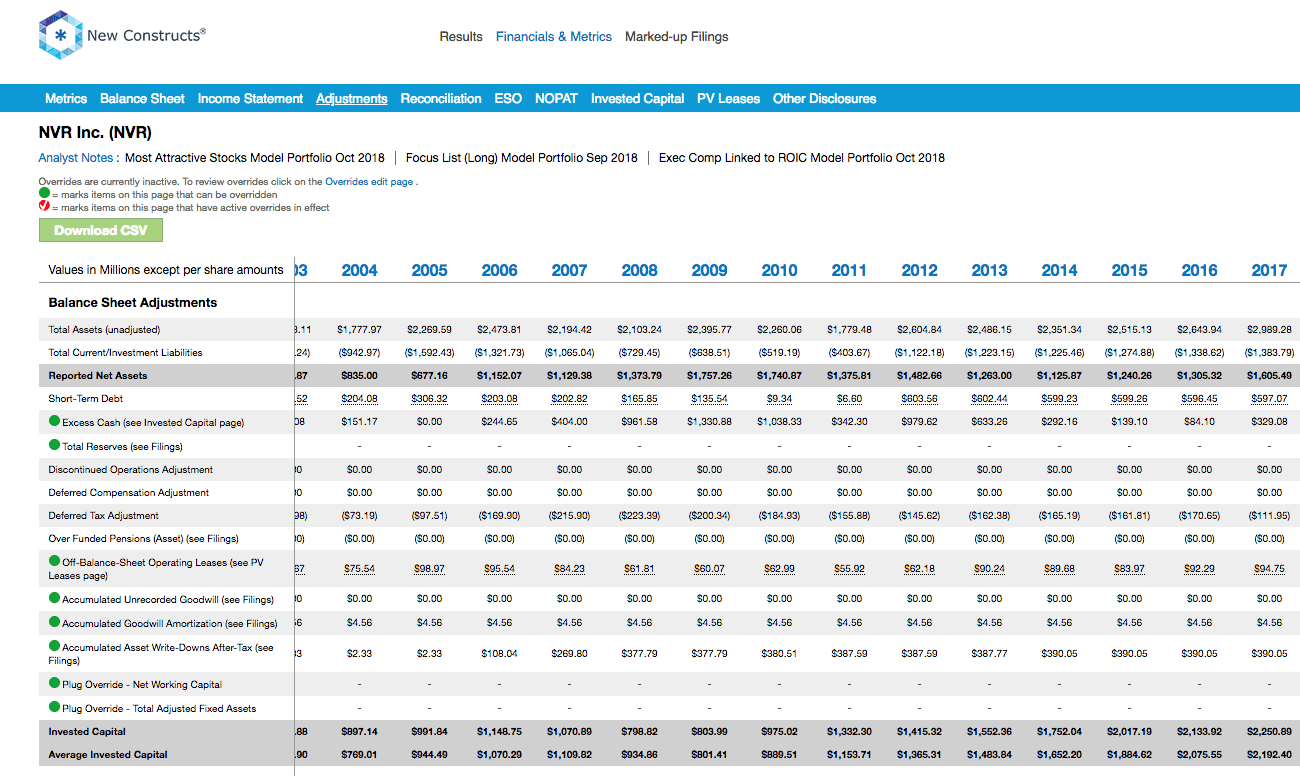The width and height of the screenshot is (1300, 776).
Task: Click the New Constructs logo icon
Action: pos(61,36)
